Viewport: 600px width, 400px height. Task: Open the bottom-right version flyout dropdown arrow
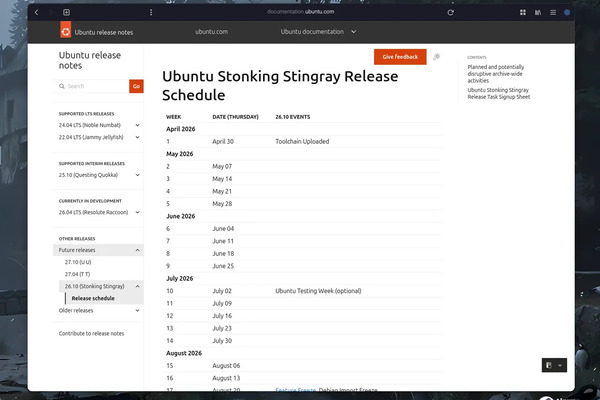[x=560, y=365]
